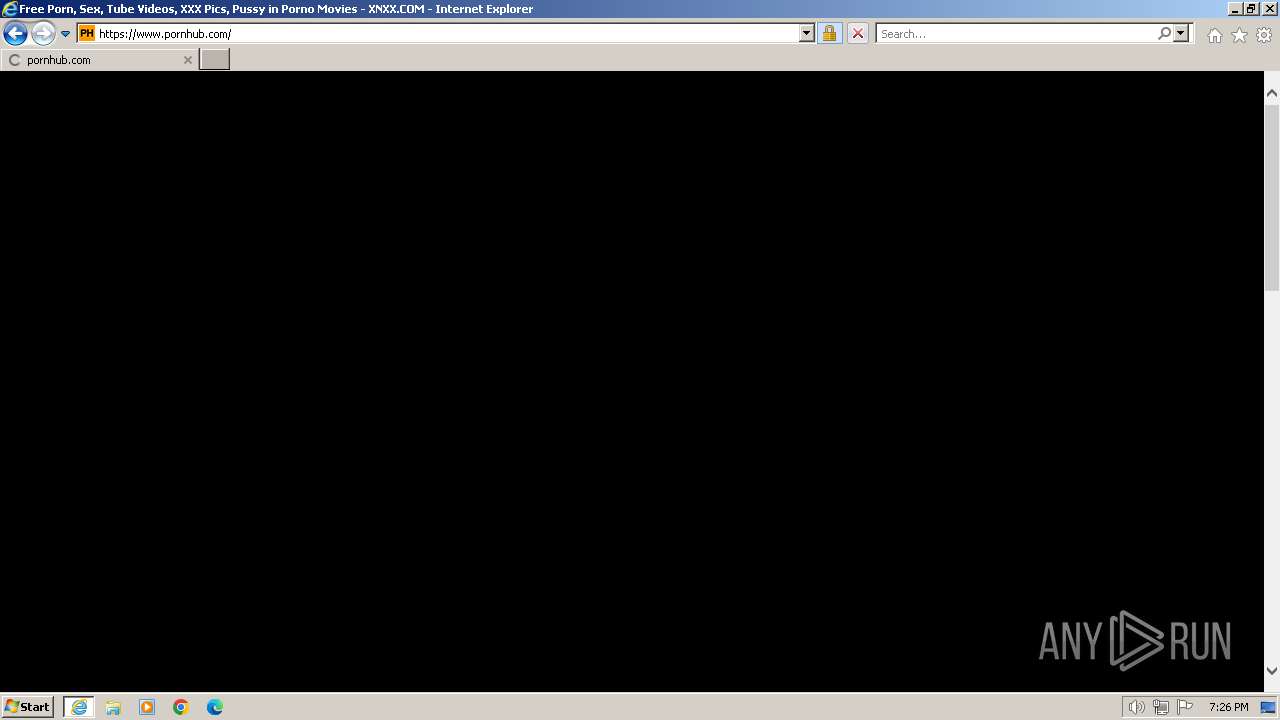Open the Windows Start menu
Screen dimensions: 1280x720
[x=28, y=706]
